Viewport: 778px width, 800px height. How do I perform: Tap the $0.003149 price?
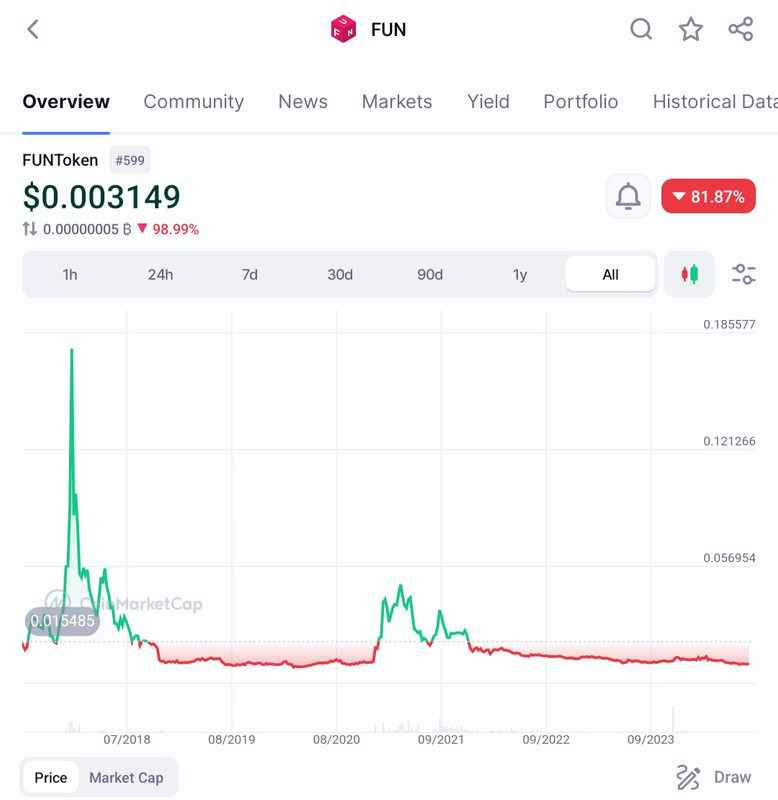click(x=102, y=196)
